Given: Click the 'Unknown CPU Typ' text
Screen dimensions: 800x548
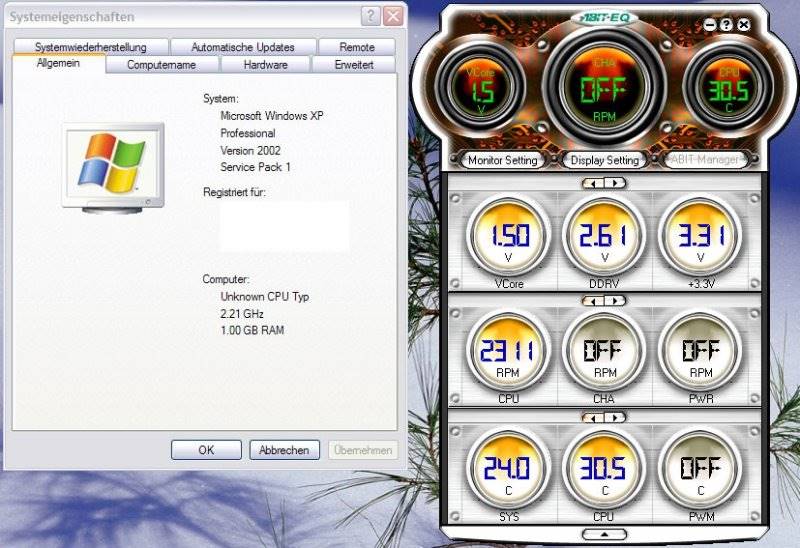Looking at the screenshot, I should (x=265, y=296).
